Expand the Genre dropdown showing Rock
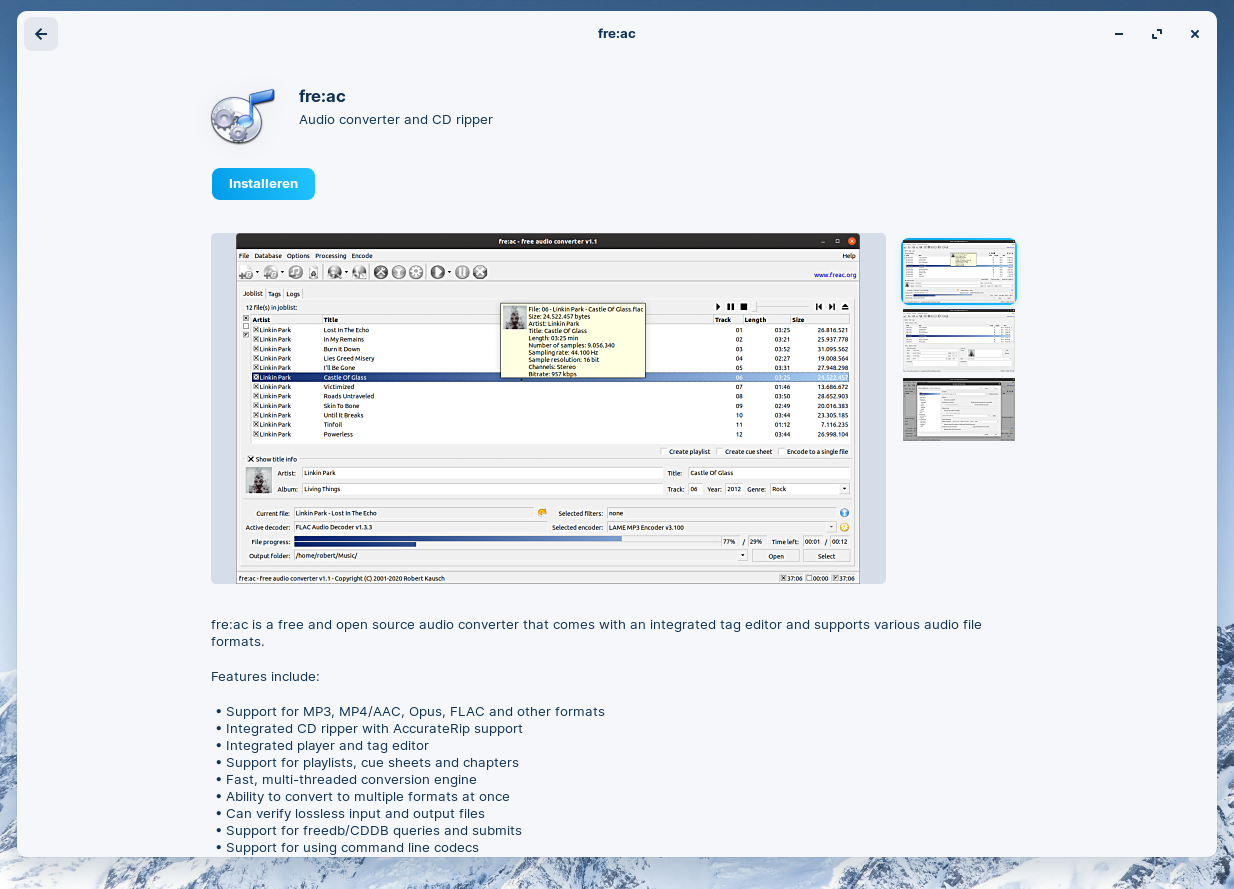 click(x=844, y=489)
